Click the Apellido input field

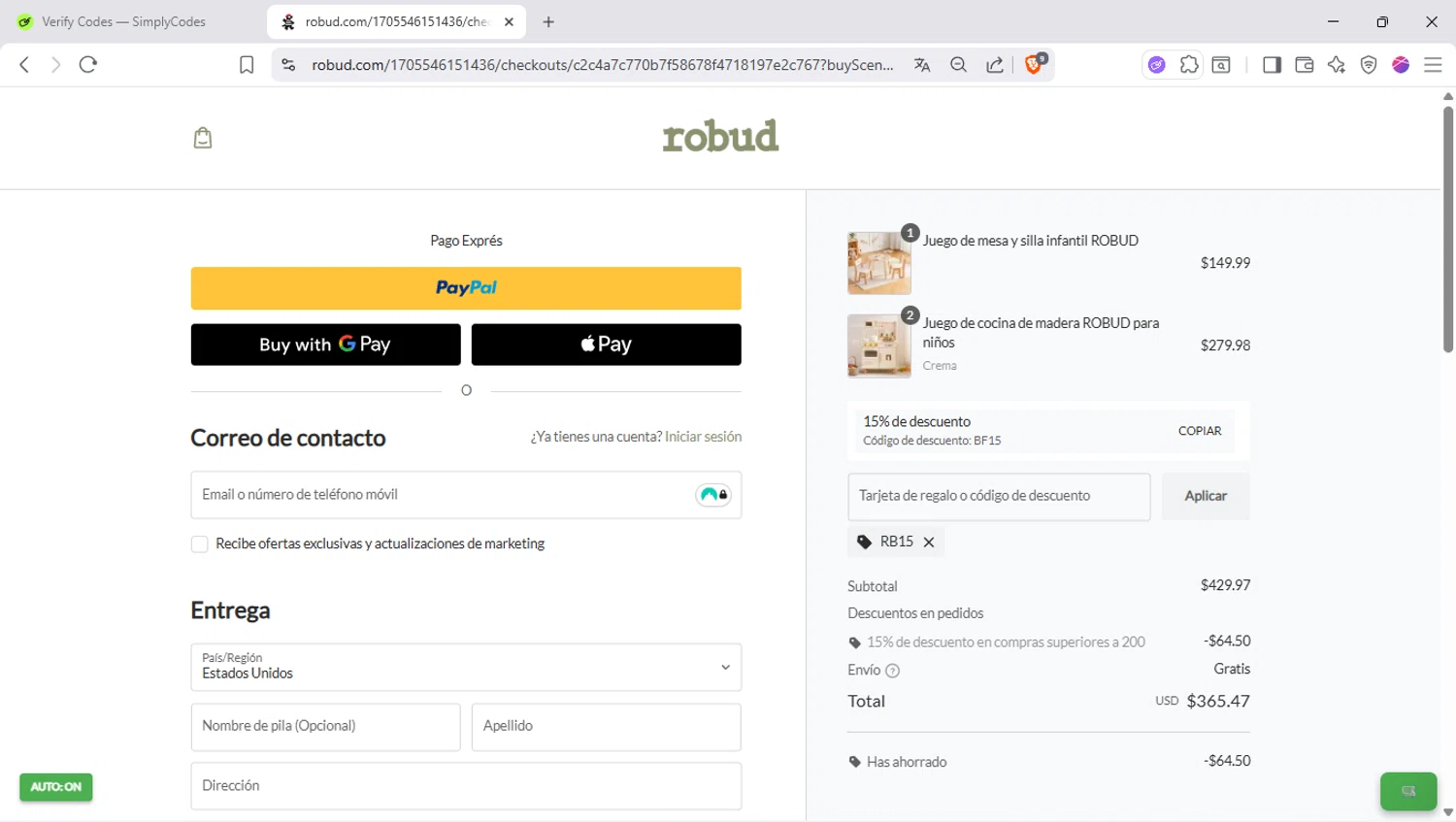coord(607,727)
